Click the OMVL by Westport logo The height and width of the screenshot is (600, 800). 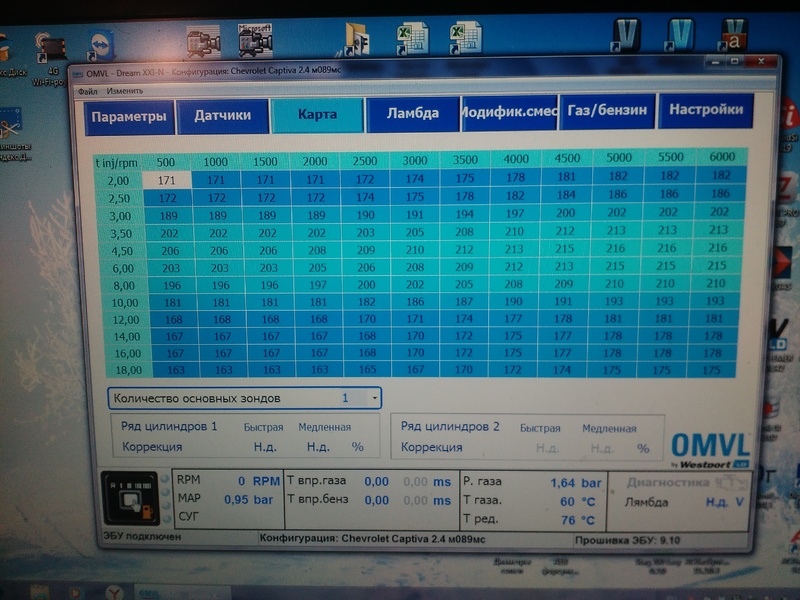point(710,450)
